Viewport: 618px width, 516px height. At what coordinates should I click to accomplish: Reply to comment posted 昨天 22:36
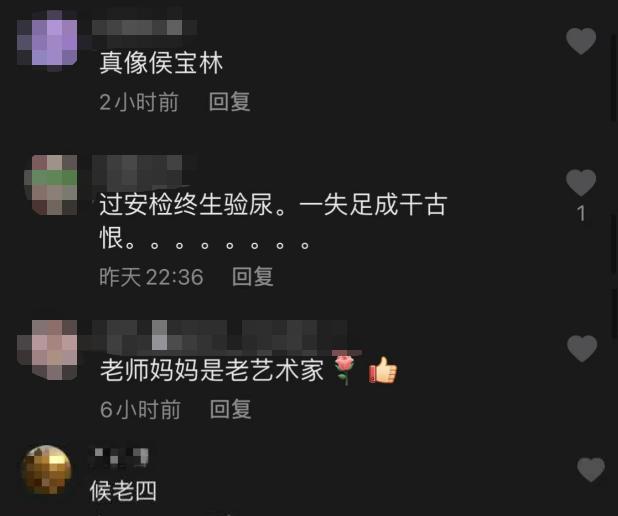[252, 276]
